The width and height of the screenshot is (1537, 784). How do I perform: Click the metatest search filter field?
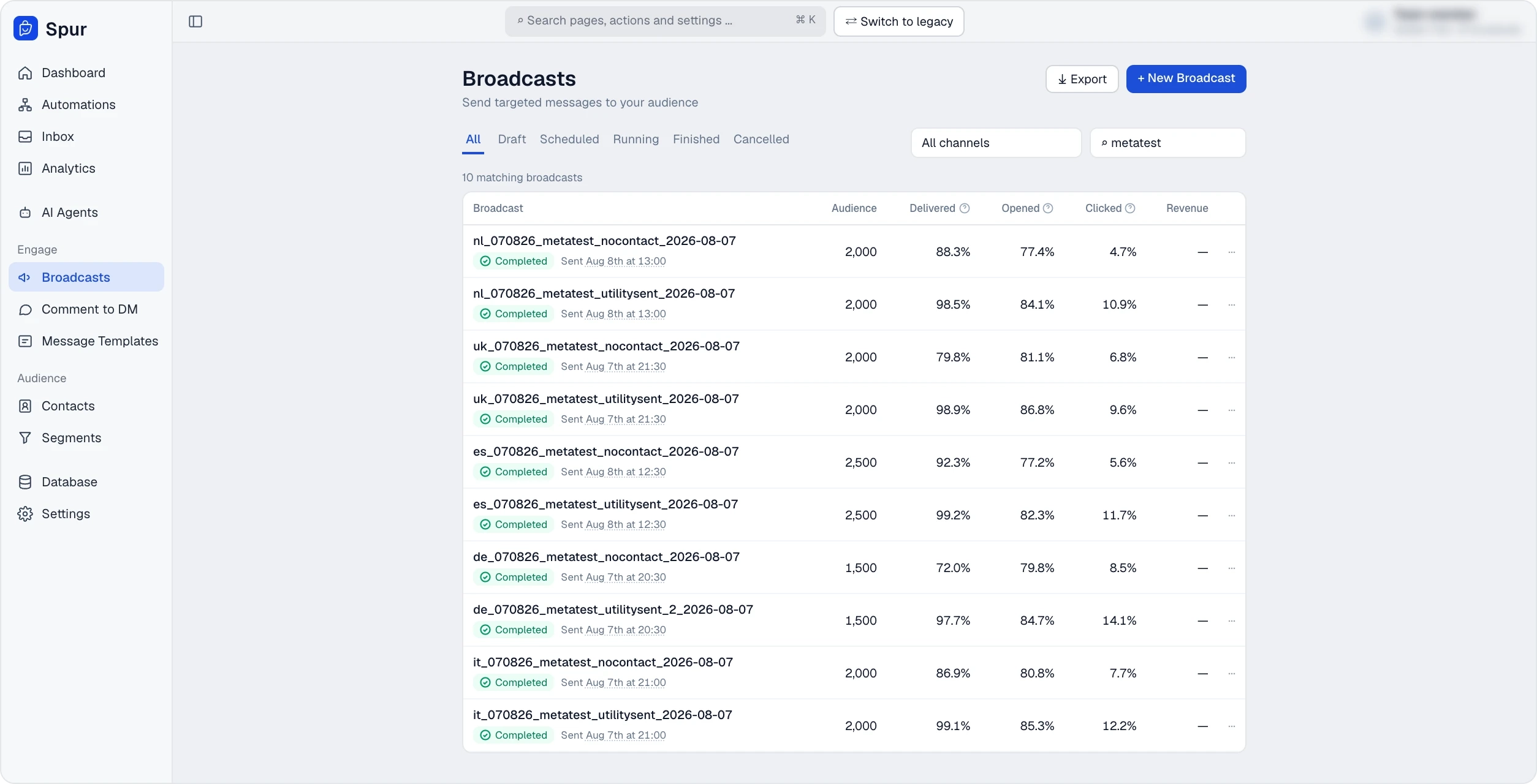point(1167,143)
